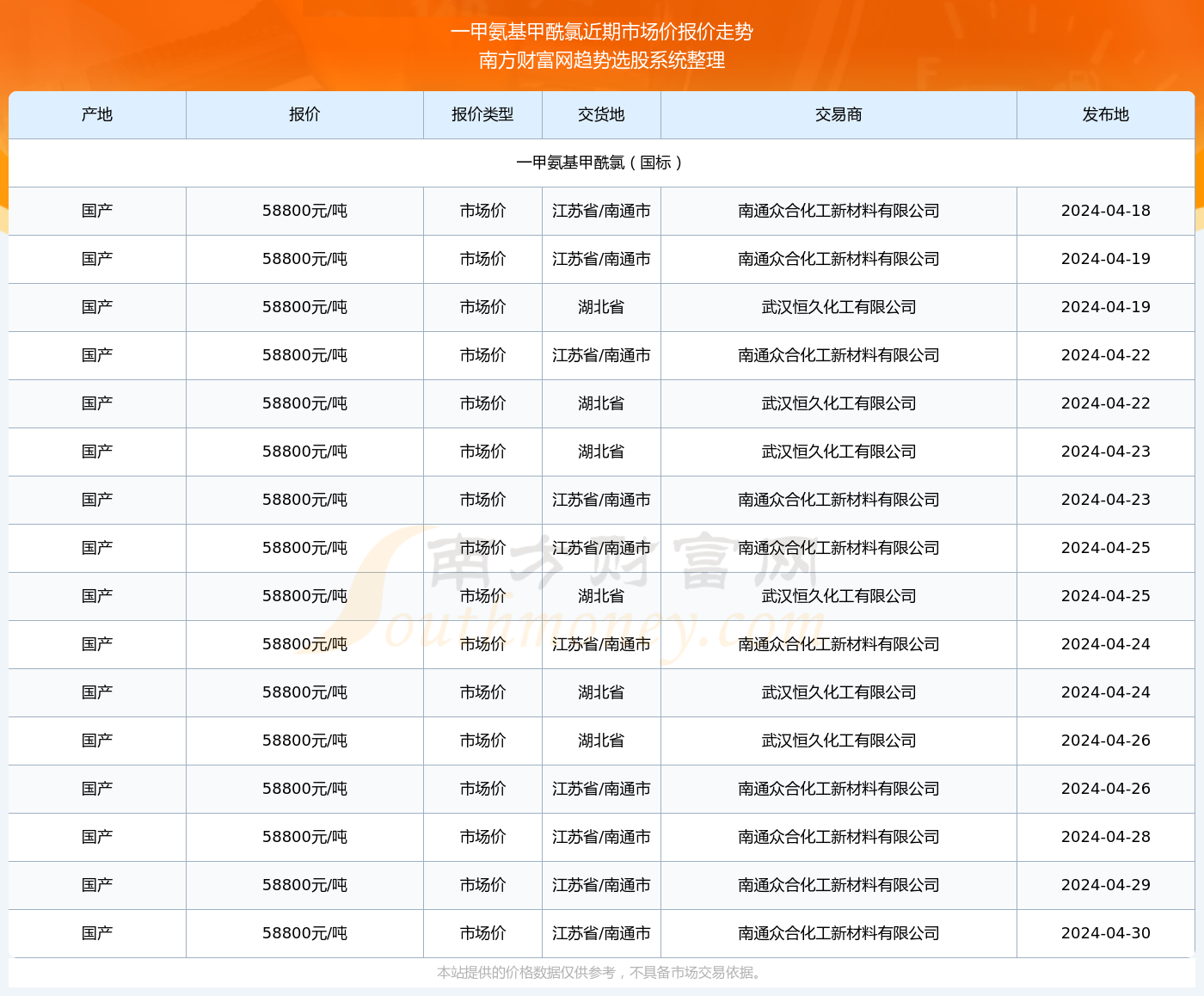Click 南通众合化工新材料有限公司 in the 2024-04-30 row
Image resolution: width=1204 pixels, height=996 pixels.
[838, 933]
